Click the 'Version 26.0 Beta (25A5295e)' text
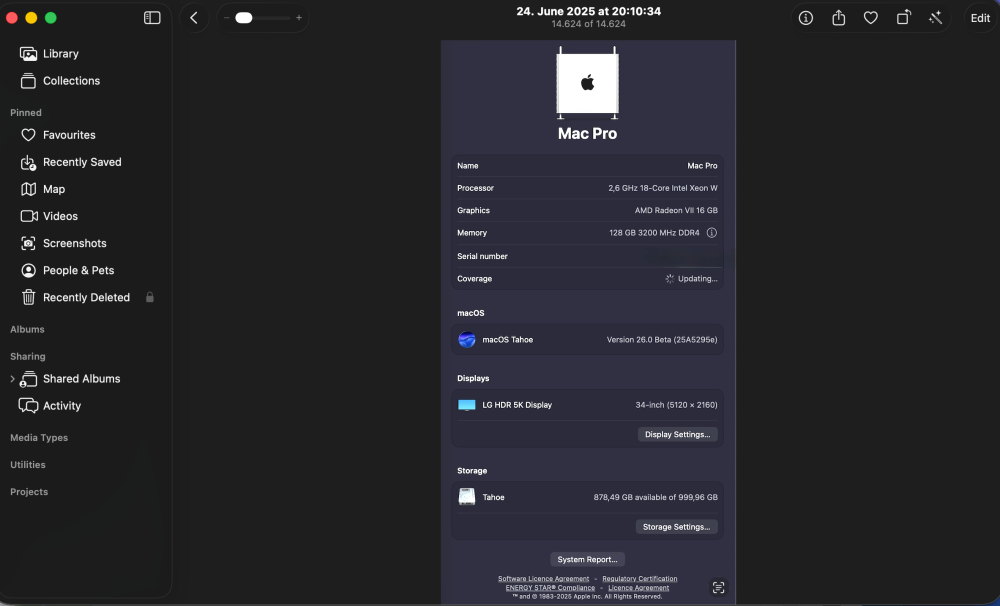1000x606 pixels. click(x=662, y=339)
